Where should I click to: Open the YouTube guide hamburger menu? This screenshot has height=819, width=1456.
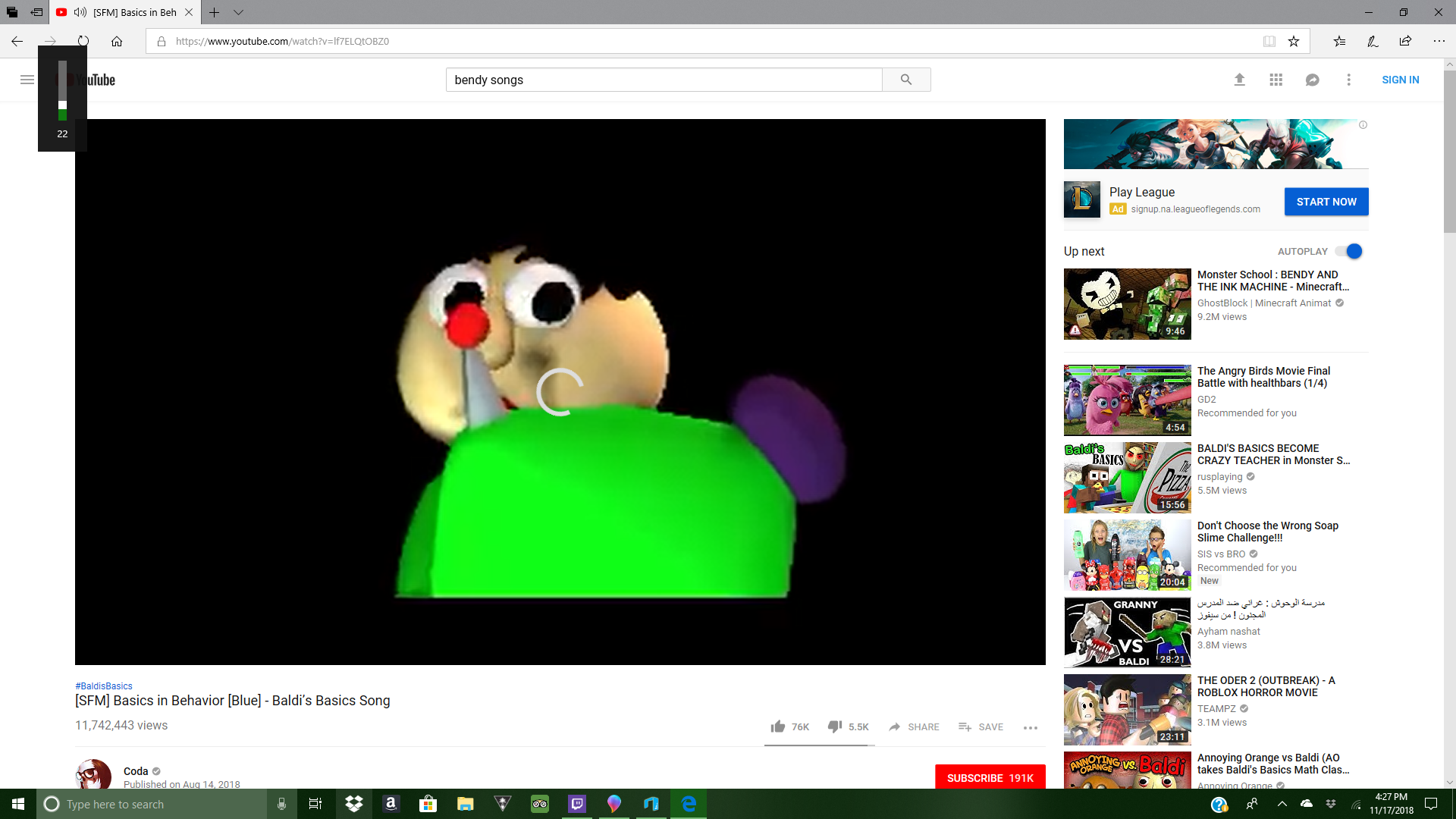click(x=27, y=80)
